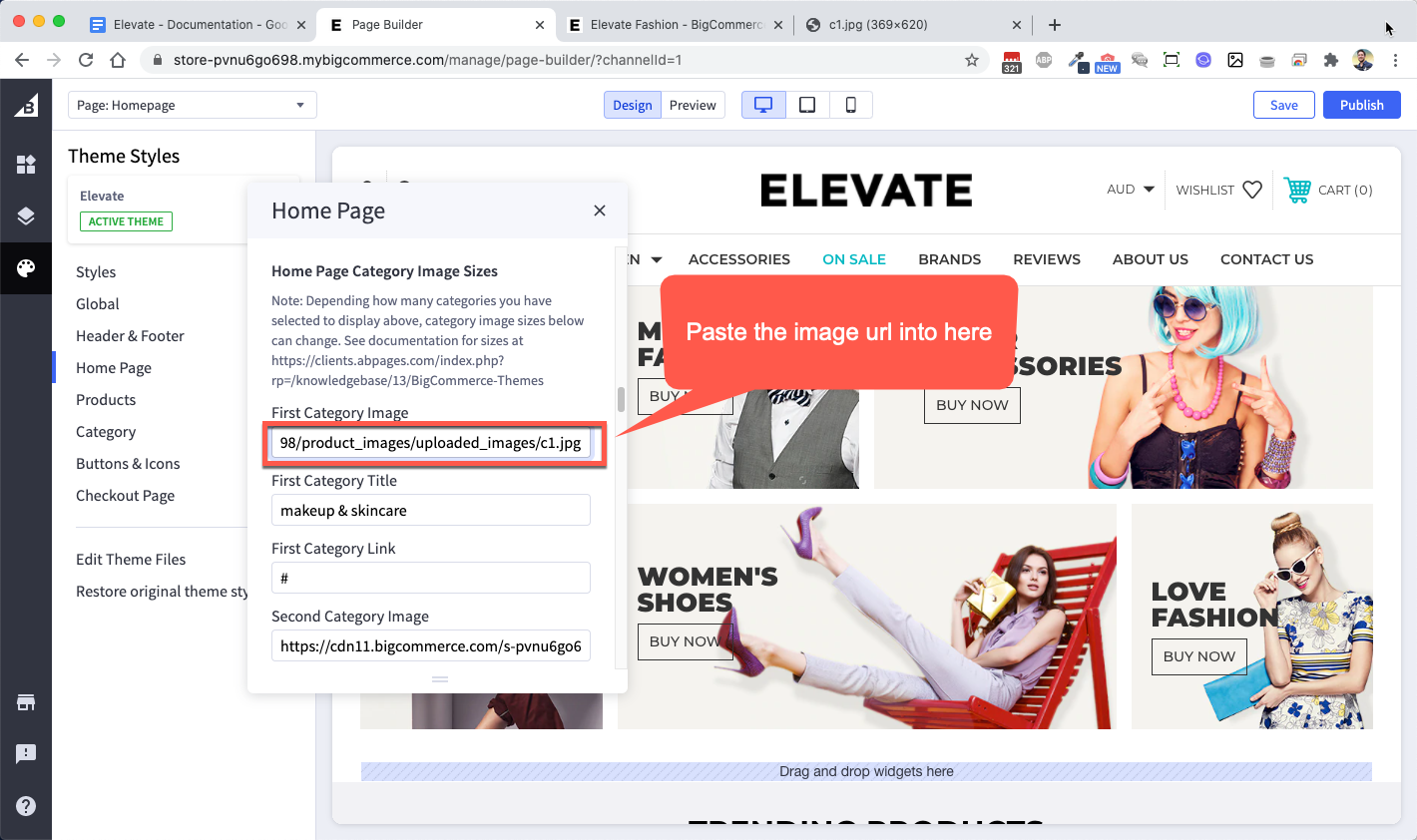Open BRANDS in store navigation

pos(950,259)
